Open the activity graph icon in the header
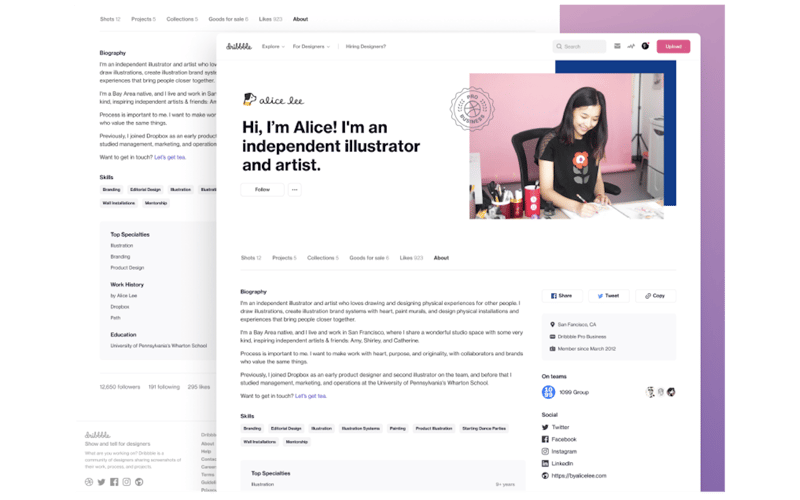 pyautogui.click(x=631, y=46)
